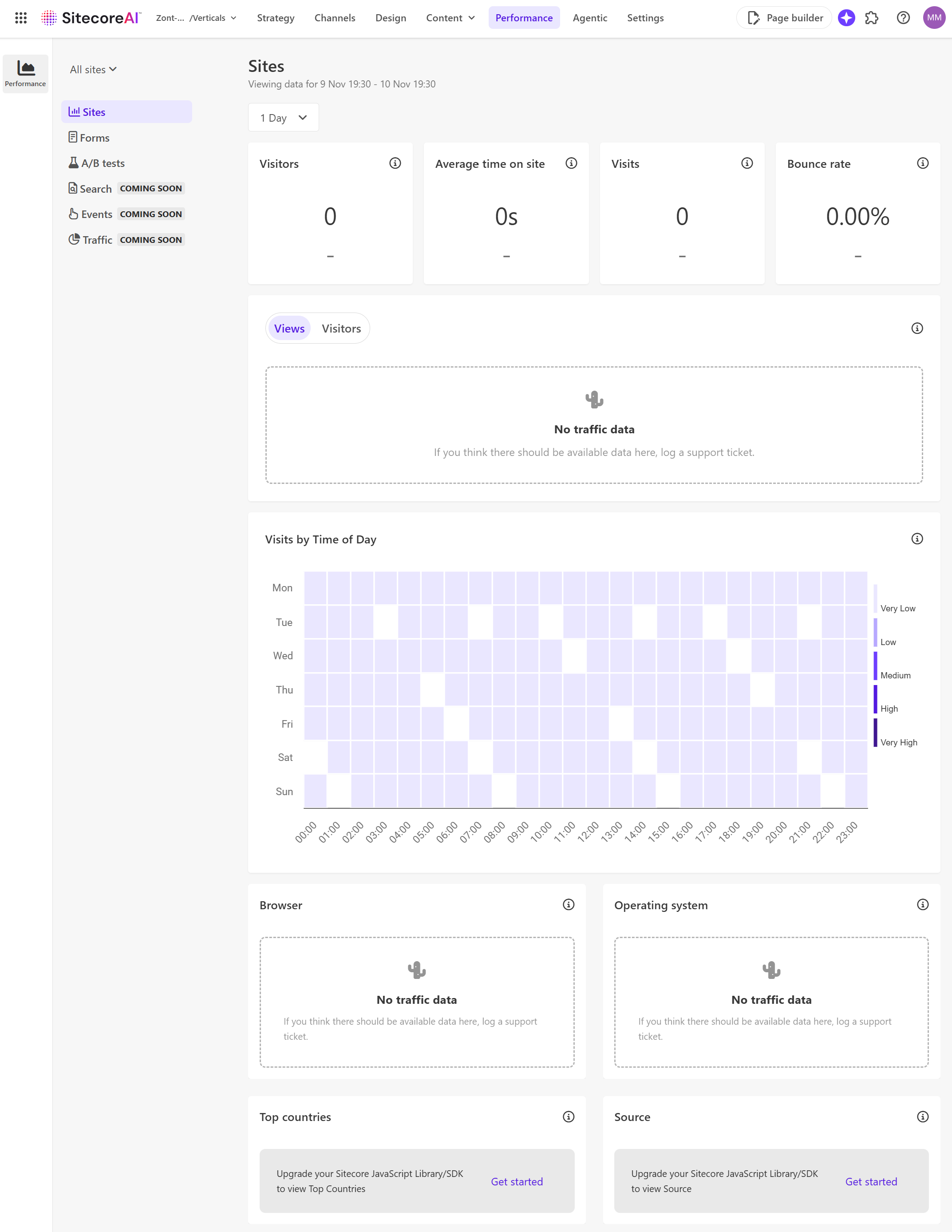Show Visits by Time of Day info
952x1232 pixels.
(x=916, y=539)
